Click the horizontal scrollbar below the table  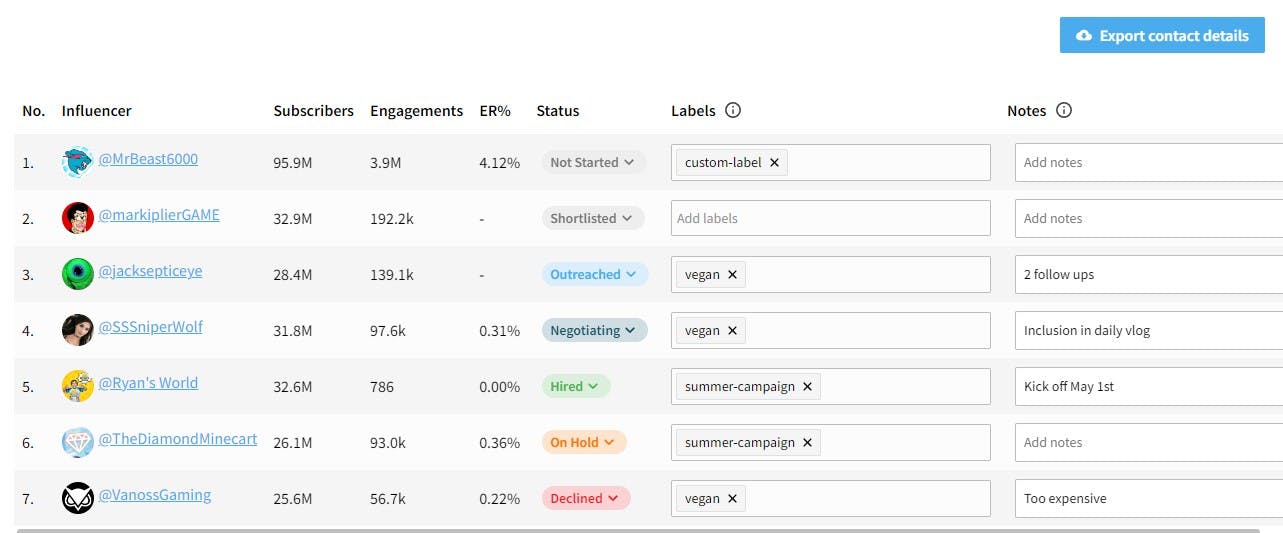pos(640,530)
